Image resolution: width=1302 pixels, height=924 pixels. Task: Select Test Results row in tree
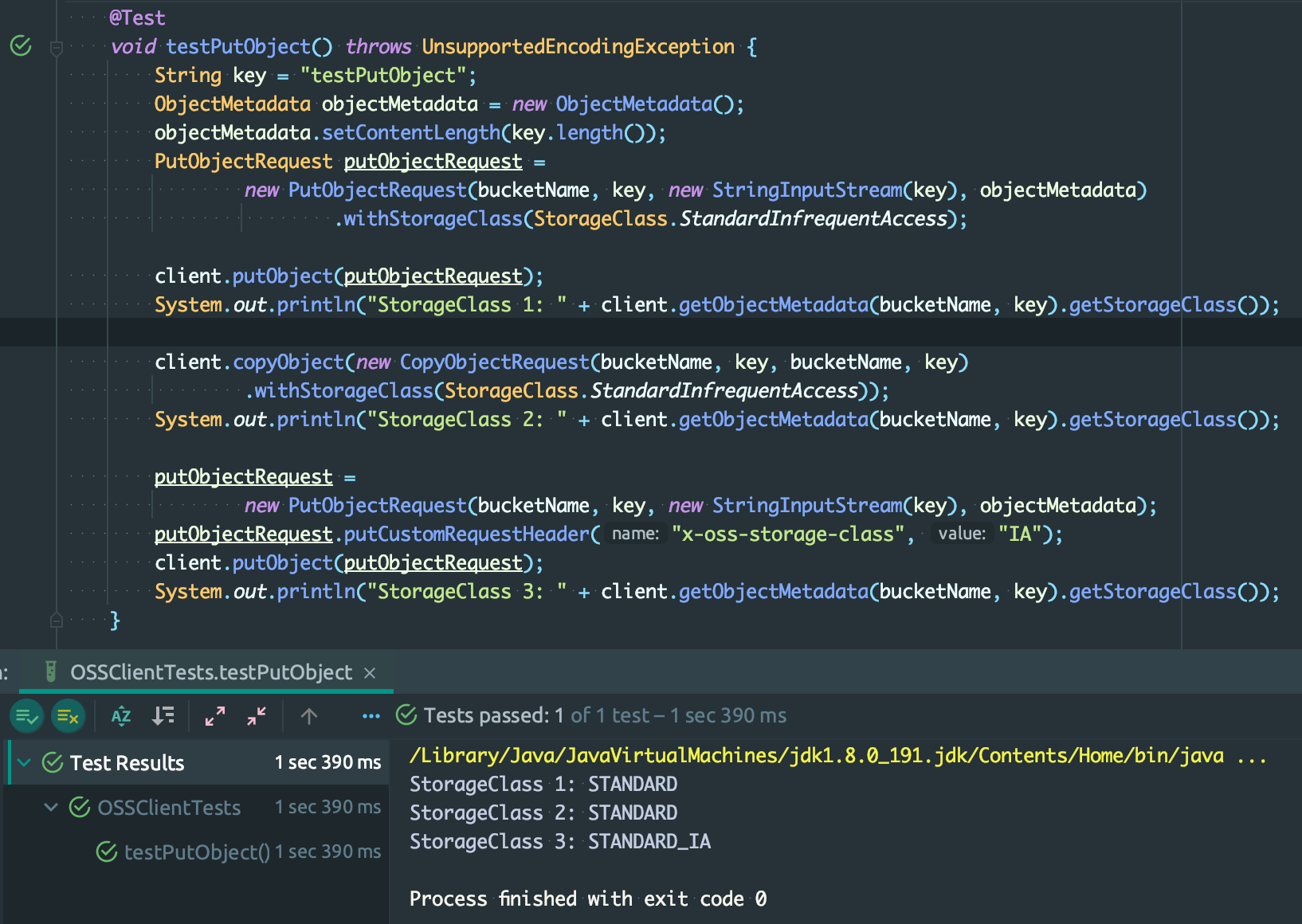[199, 762]
